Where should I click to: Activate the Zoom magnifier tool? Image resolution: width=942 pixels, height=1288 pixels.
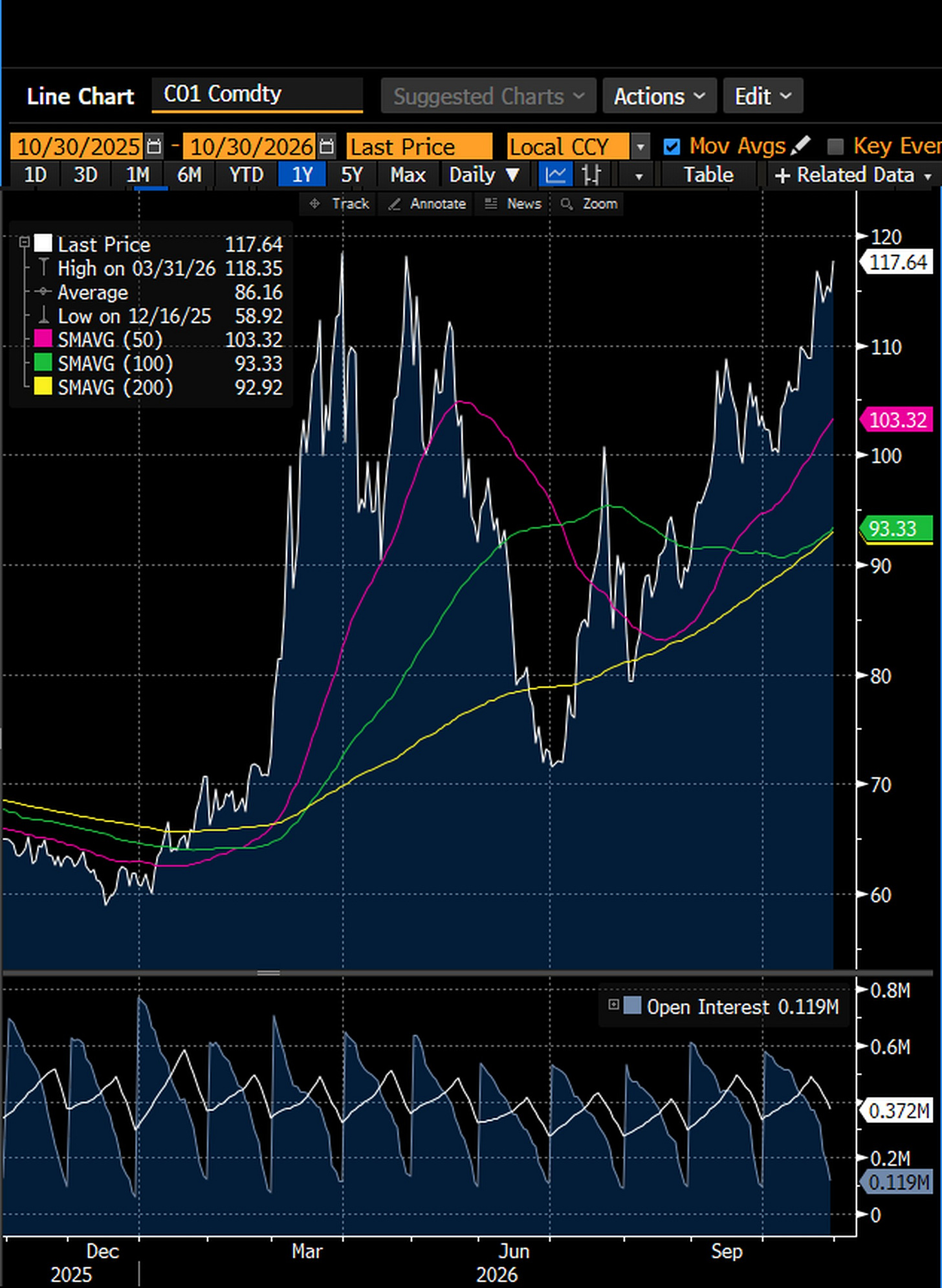(589, 204)
